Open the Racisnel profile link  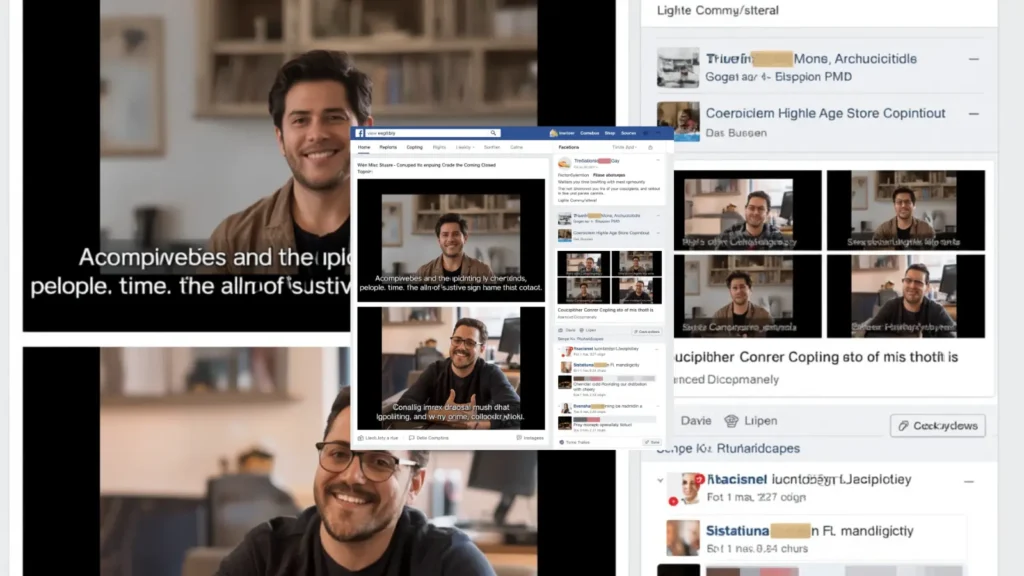tap(737, 479)
